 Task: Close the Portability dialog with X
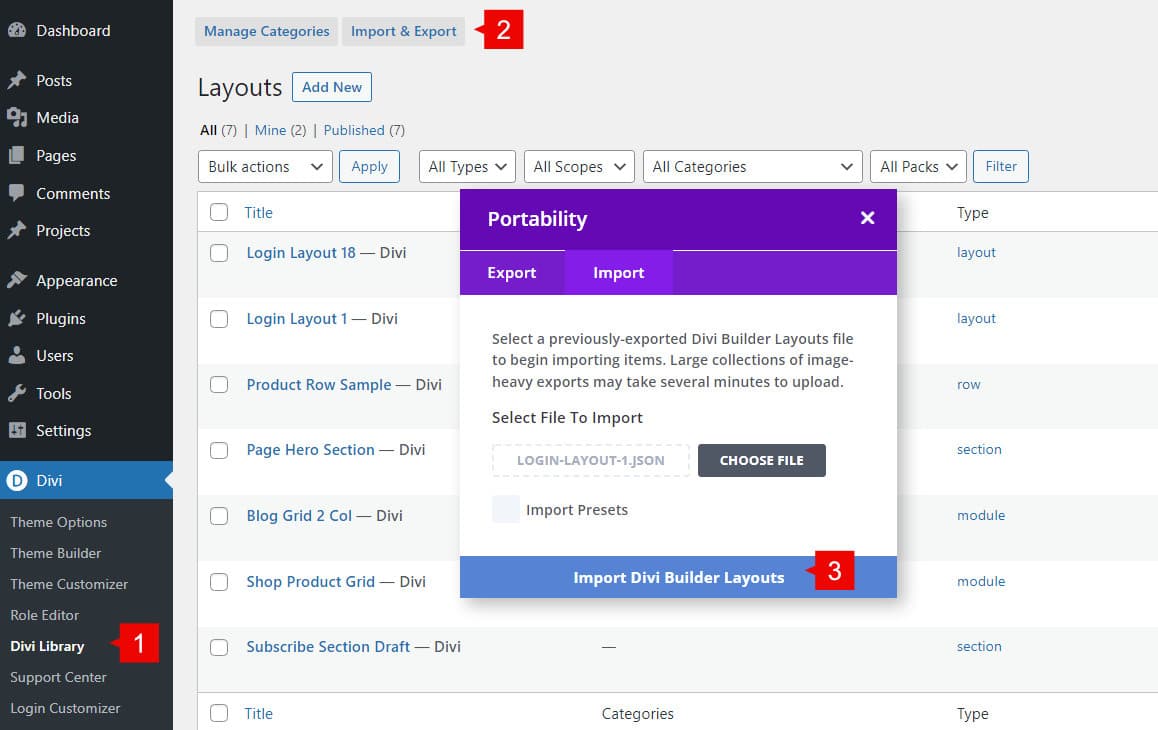point(867,218)
